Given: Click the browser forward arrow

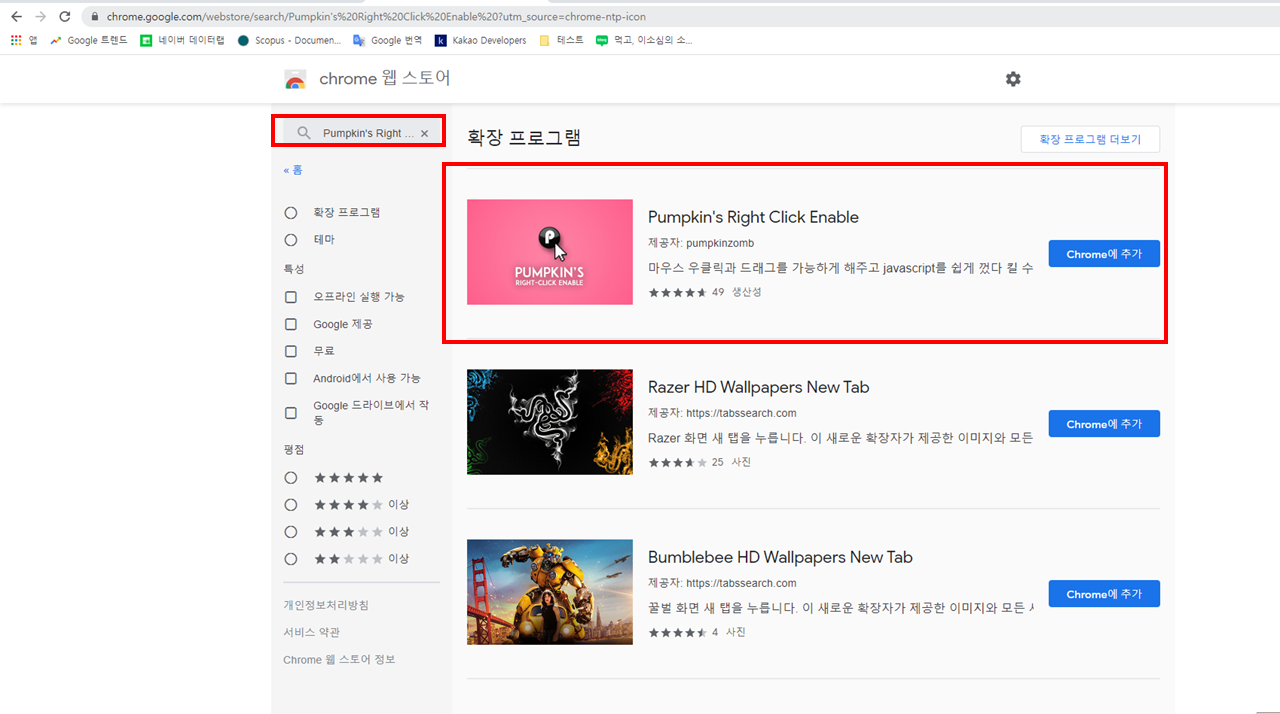Looking at the screenshot, I should (x=41, y=16).
